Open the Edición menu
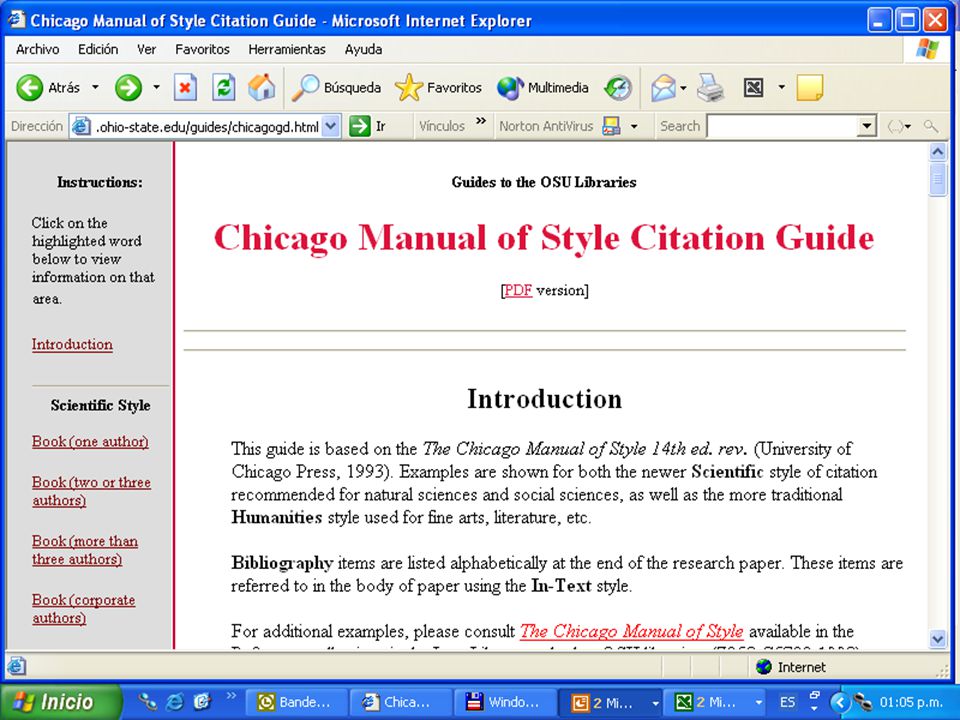Screen dimensions: 960x720 click(98, 50)
